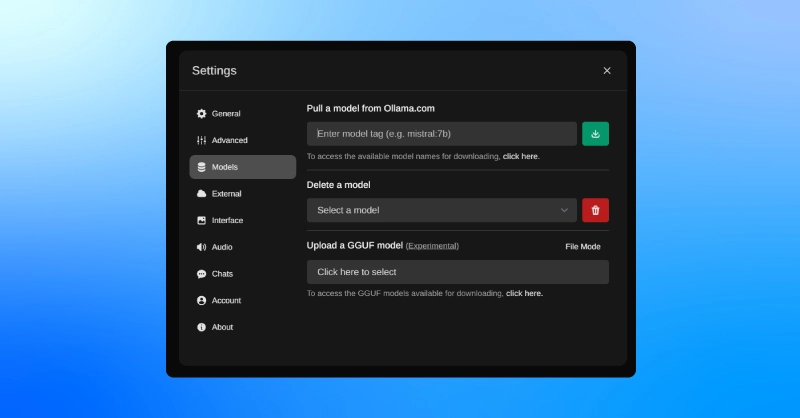This screenshot has width=800, height=418.
Task: Switch to the Models settings tab
Action: (x=242, y=167)
